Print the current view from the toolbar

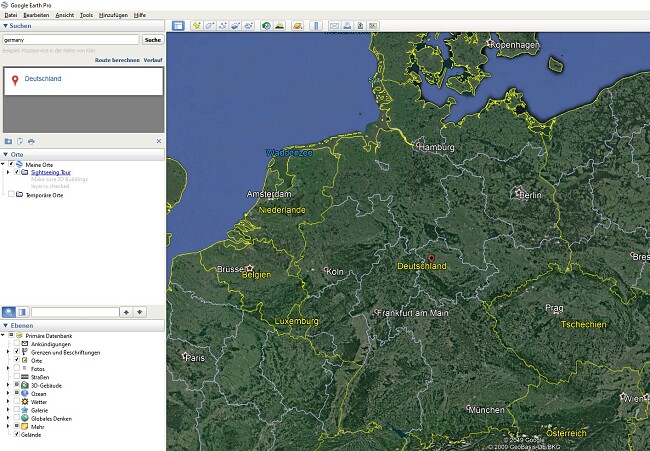pos(347,26)
